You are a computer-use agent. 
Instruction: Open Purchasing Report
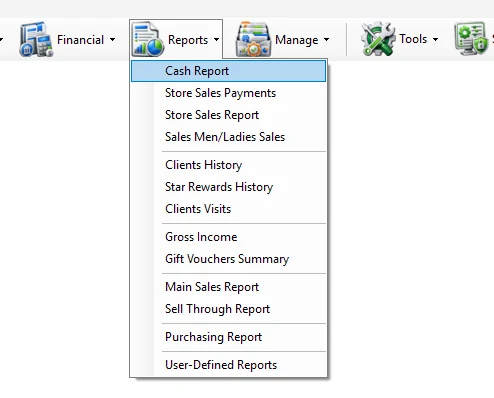click(x=228, y=337)
